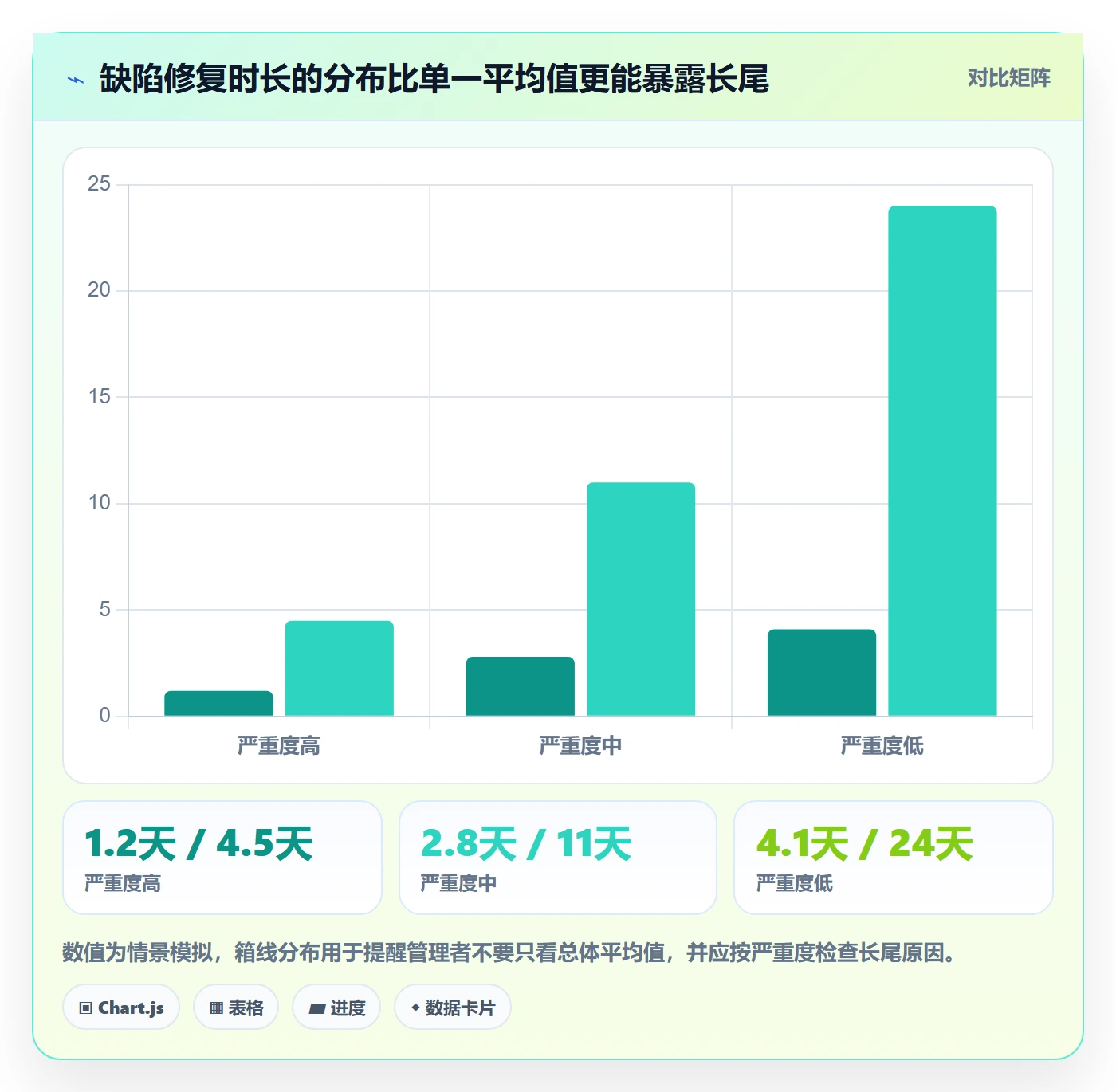Viewport: 1116px width, 1092px height.
Task: Click the 严重度低 caption in the third card
Action: 795,883
